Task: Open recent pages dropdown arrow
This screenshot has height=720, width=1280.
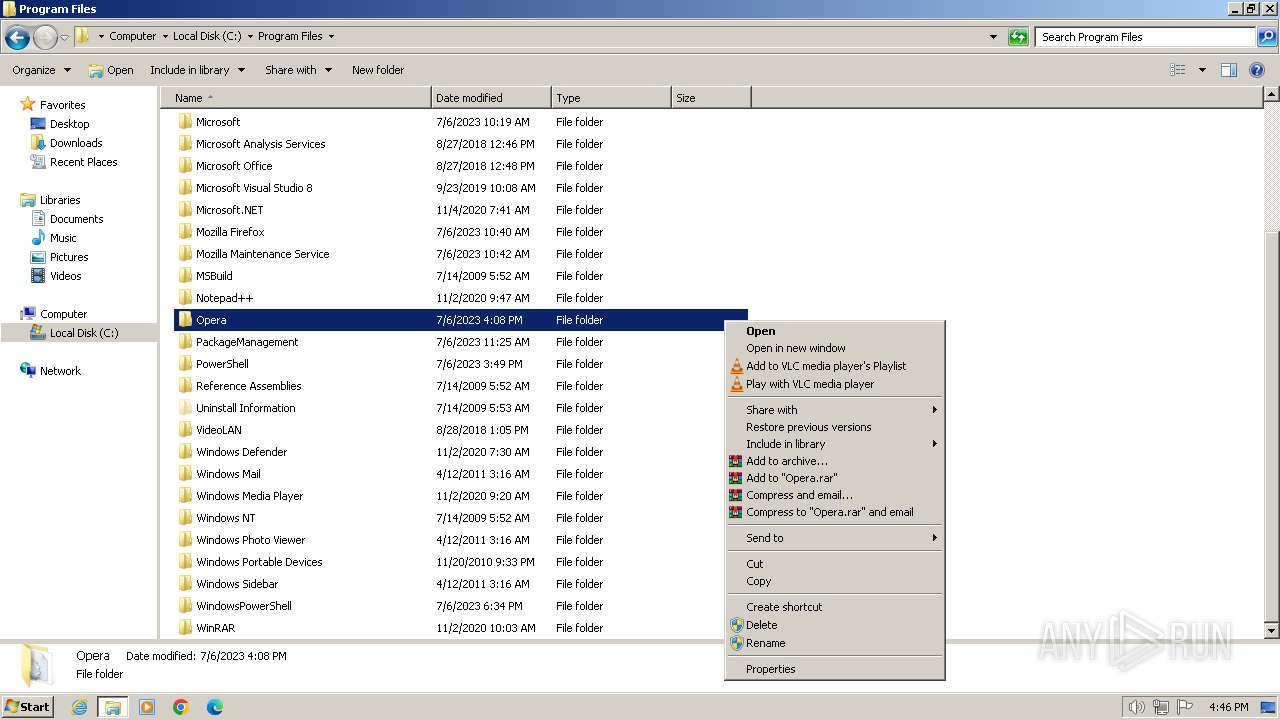Action: tap(65, 38)
